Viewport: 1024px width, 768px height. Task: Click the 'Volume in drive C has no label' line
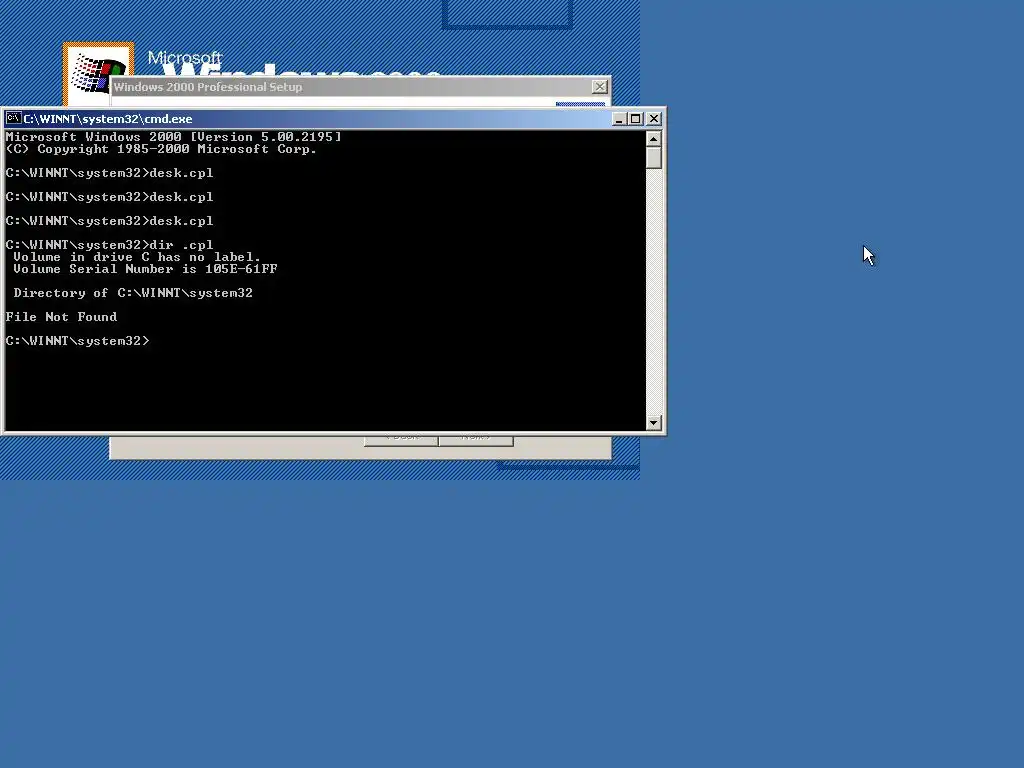click(137, 257)
